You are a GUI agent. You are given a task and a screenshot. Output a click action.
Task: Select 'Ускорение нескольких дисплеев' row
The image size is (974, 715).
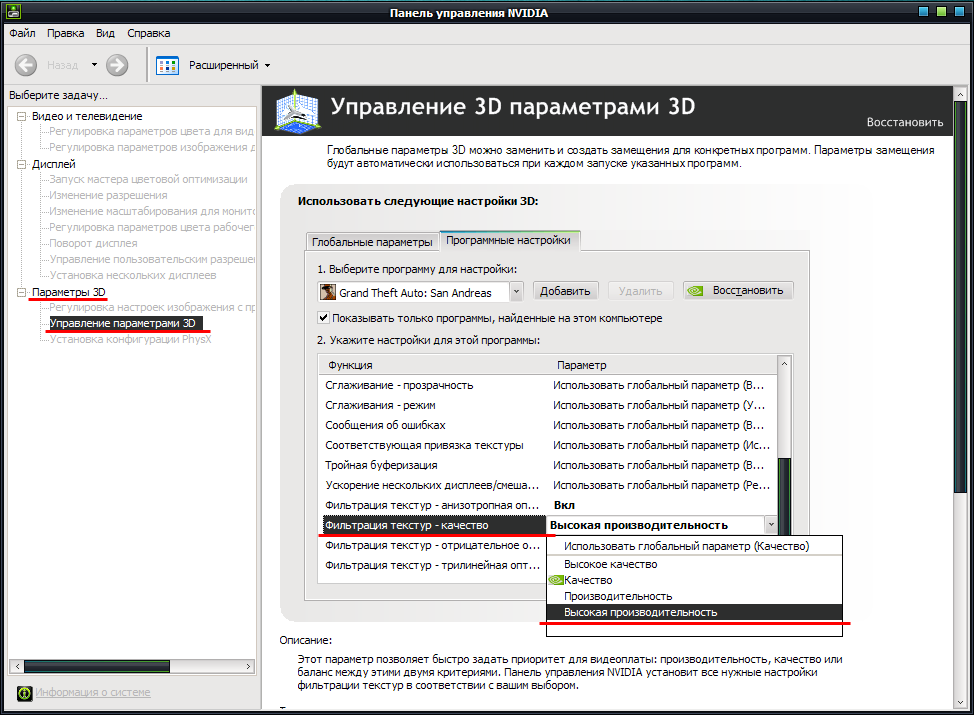coord(548,485)
